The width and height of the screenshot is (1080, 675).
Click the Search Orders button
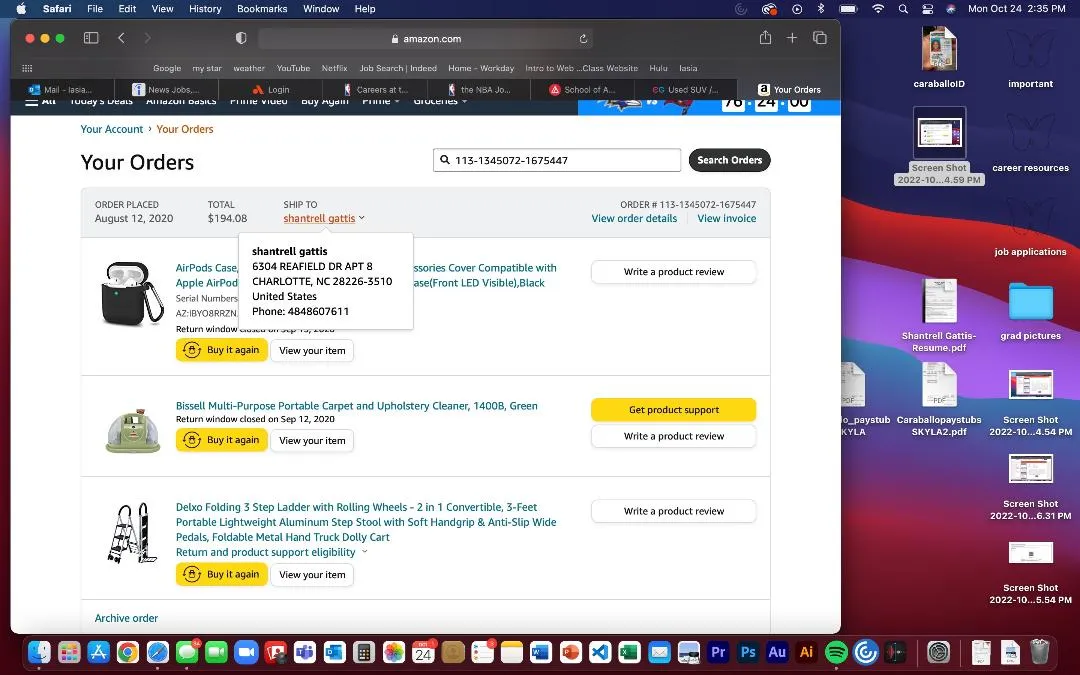tap(729, 160)
